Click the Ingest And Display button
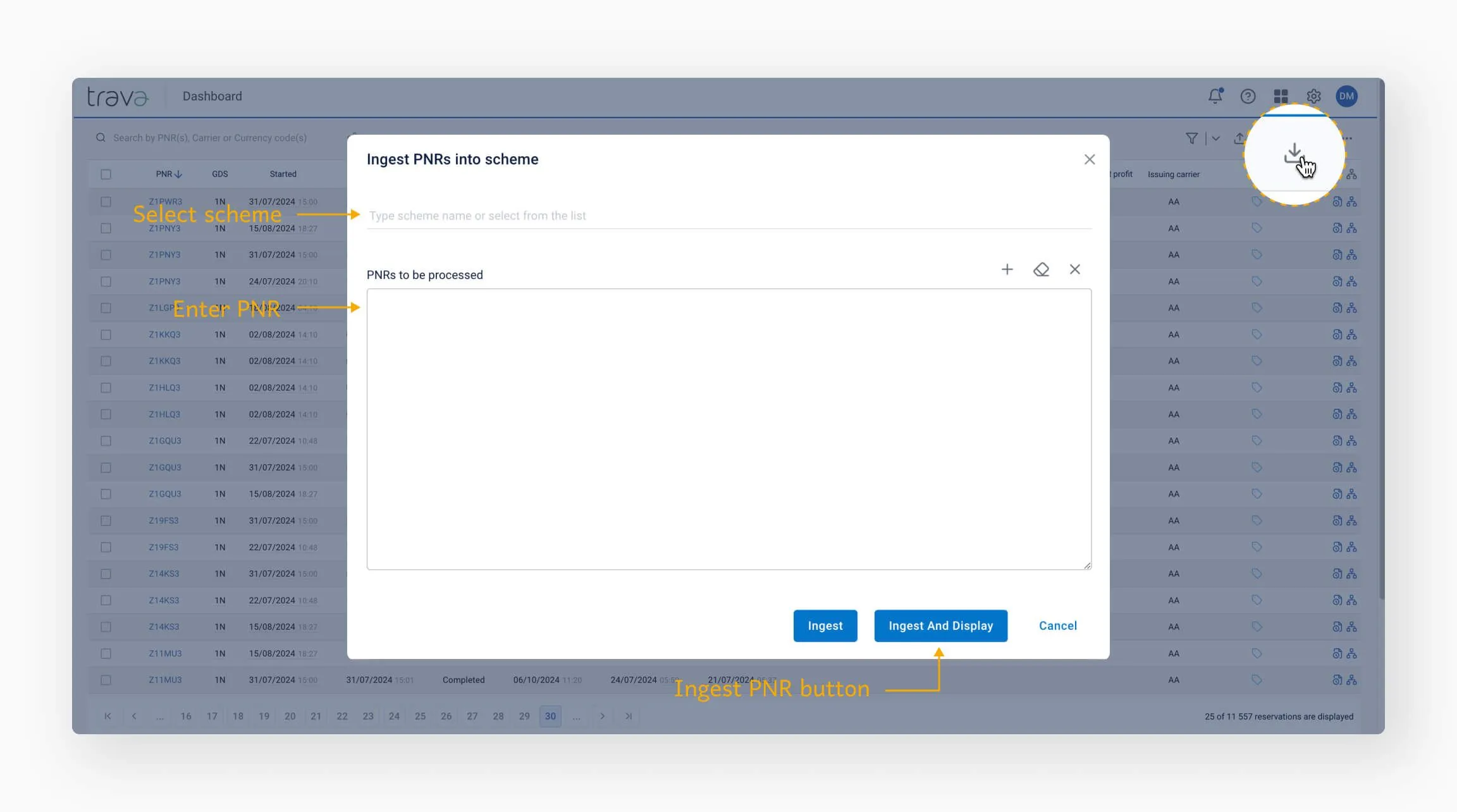1457x812 pixels. click(x=940, y=625)
